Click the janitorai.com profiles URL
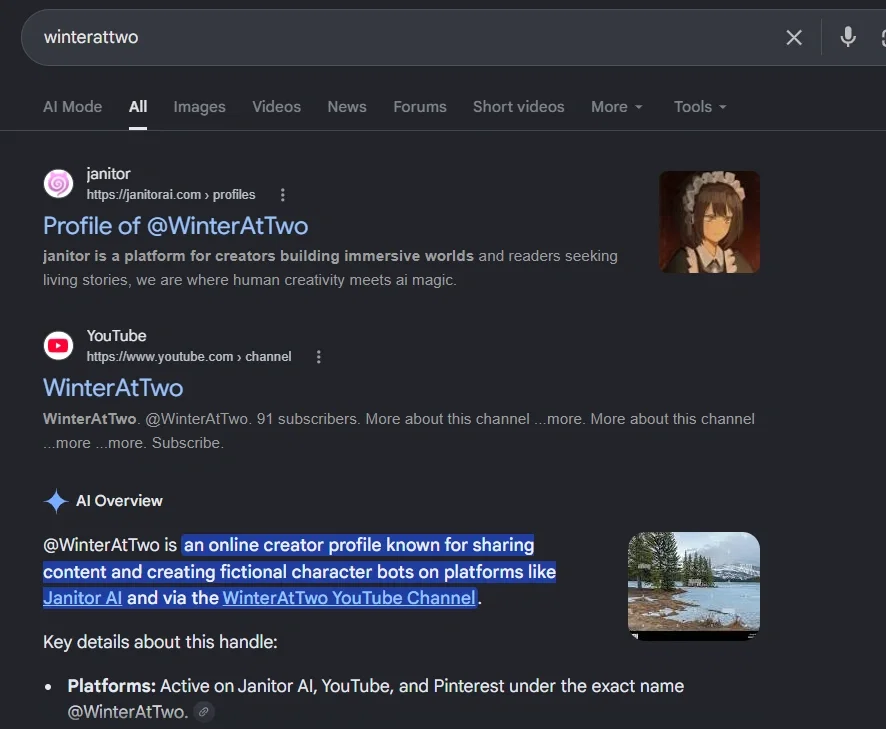Image resolution: width=886 pixels, height=729 pixels. click(171, 195)
